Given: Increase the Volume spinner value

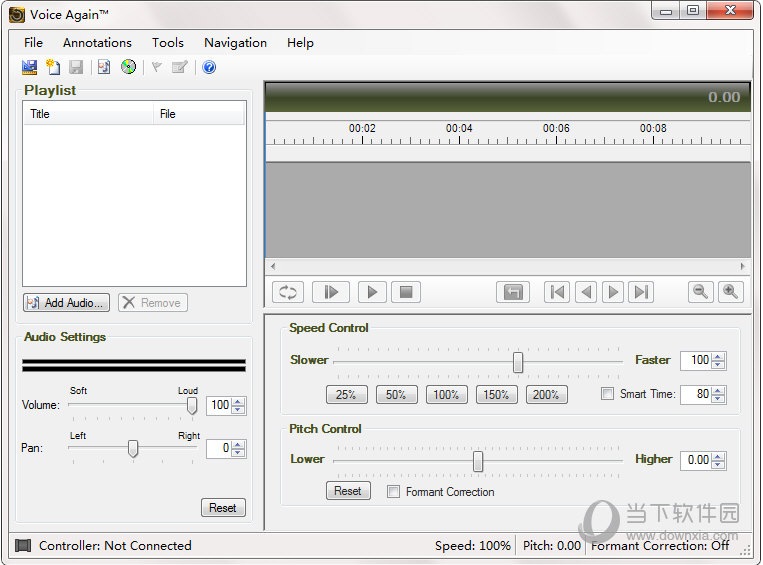Looking at the screenshot, I should coord(238,402).
